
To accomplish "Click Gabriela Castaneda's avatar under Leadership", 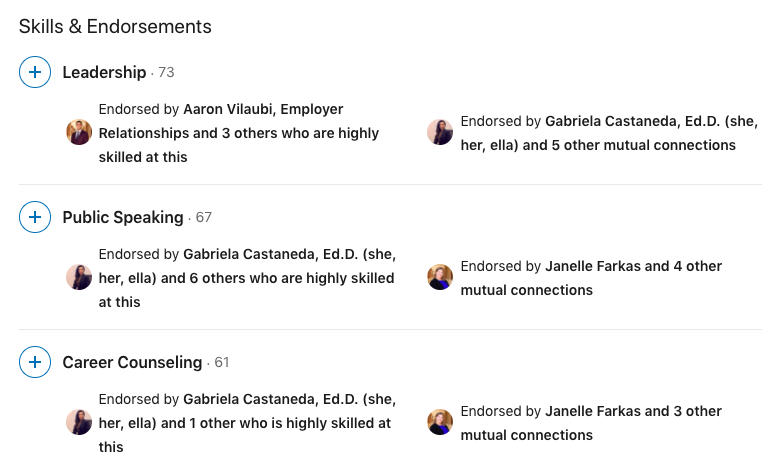I will (x=440, y=132).
